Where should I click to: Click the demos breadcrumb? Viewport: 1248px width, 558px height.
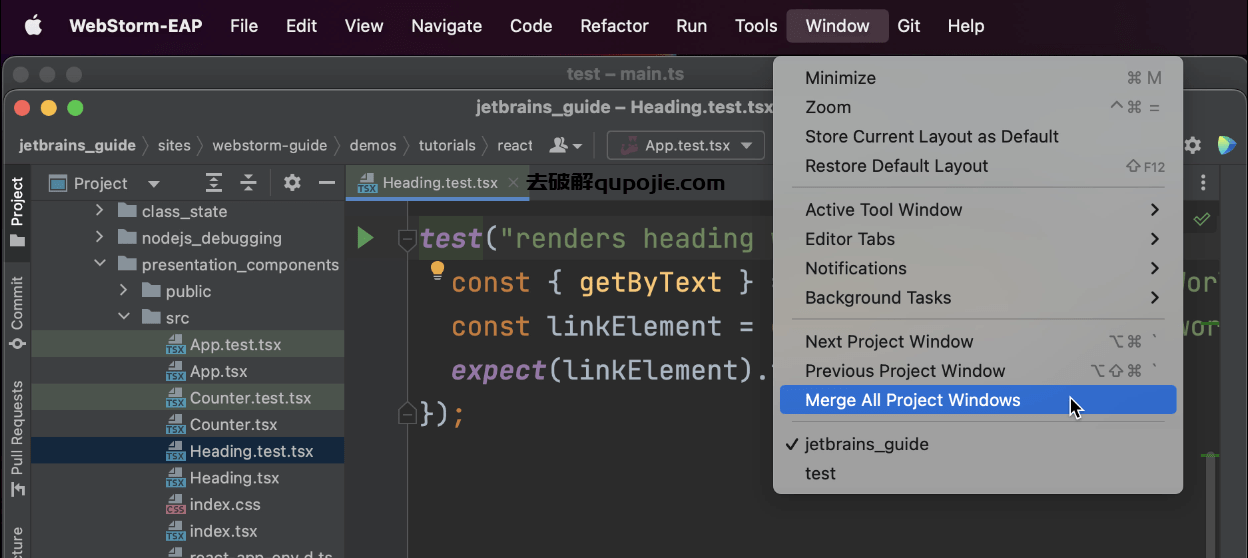tap(373, 145)
